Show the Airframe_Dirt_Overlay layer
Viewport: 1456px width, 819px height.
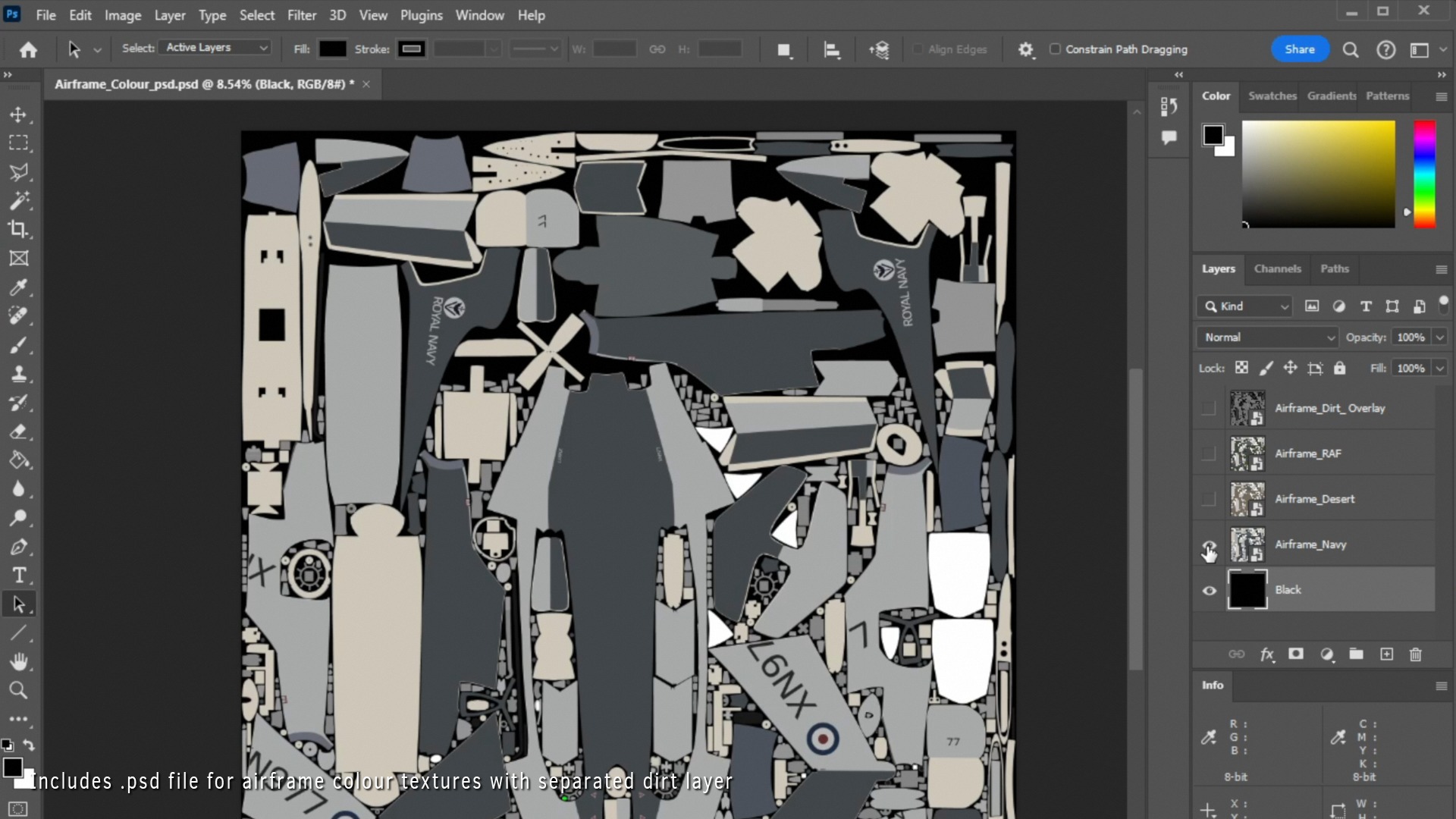tap(1209, 408)
